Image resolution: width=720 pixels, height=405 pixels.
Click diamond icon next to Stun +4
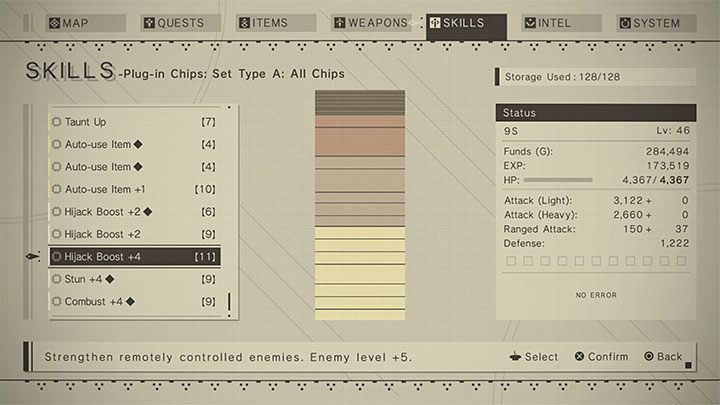click(110, 279)
